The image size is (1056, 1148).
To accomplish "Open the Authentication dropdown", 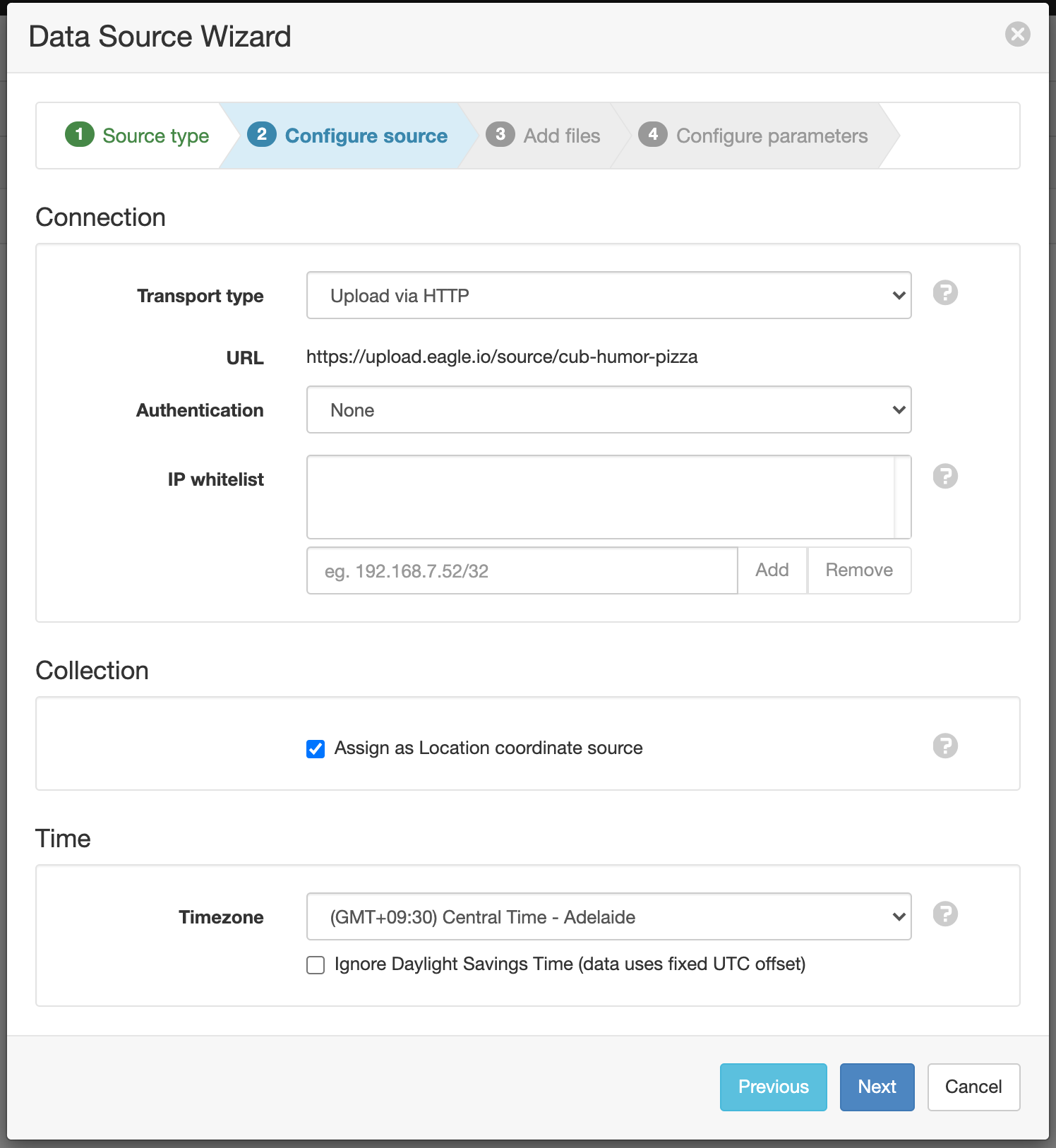I will point(608,409).
